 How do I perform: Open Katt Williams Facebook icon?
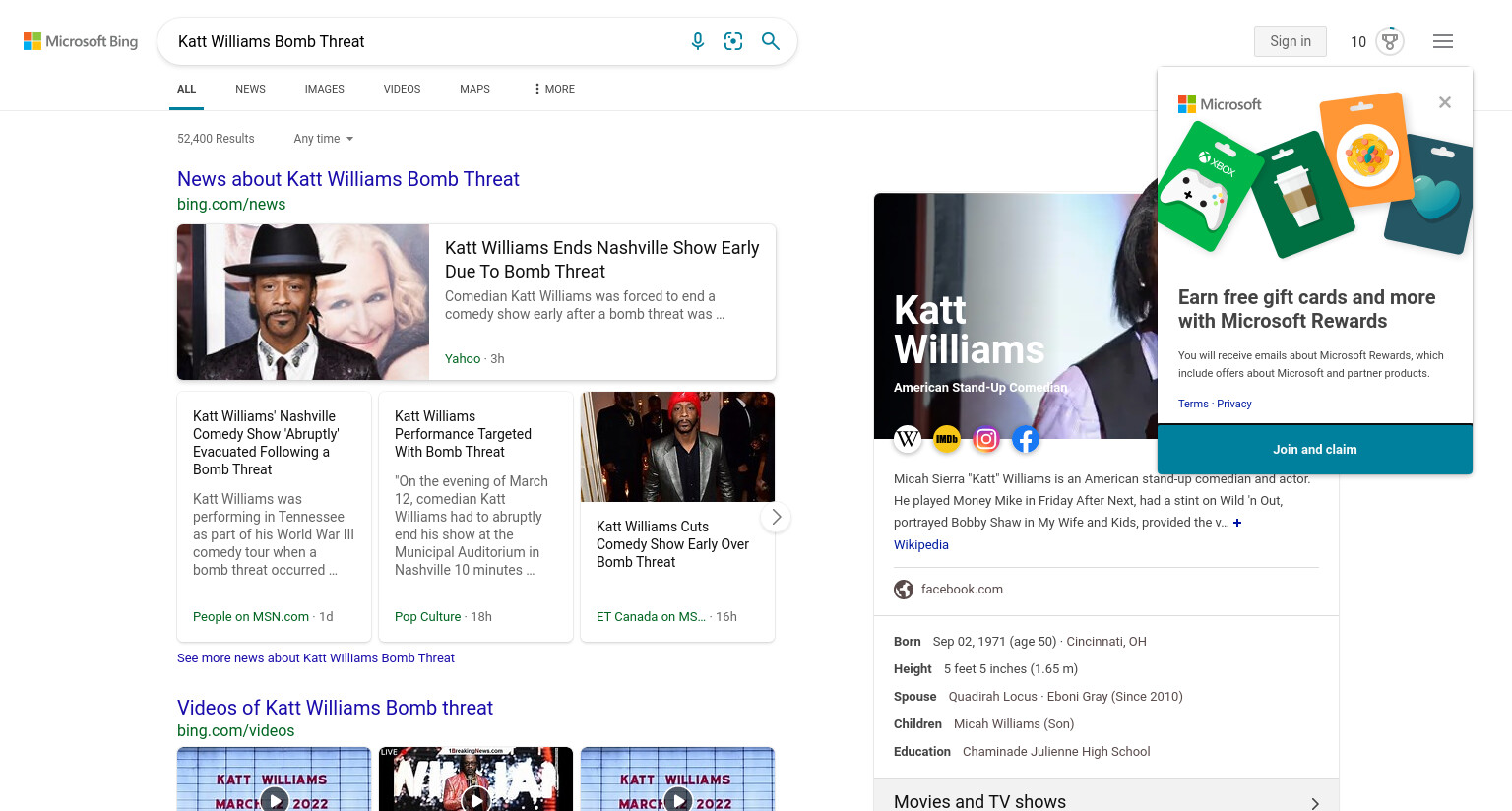point(1026,439)
